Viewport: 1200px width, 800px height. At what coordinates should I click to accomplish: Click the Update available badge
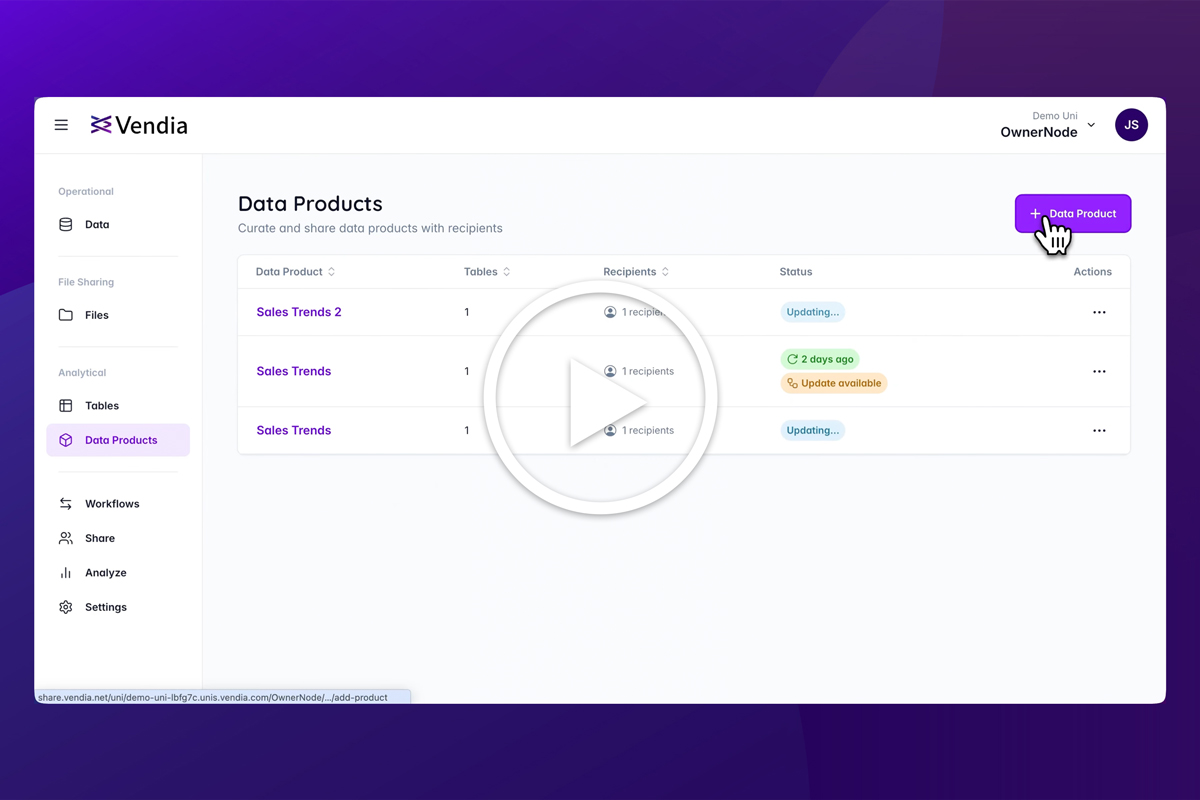tap(834, 383)
